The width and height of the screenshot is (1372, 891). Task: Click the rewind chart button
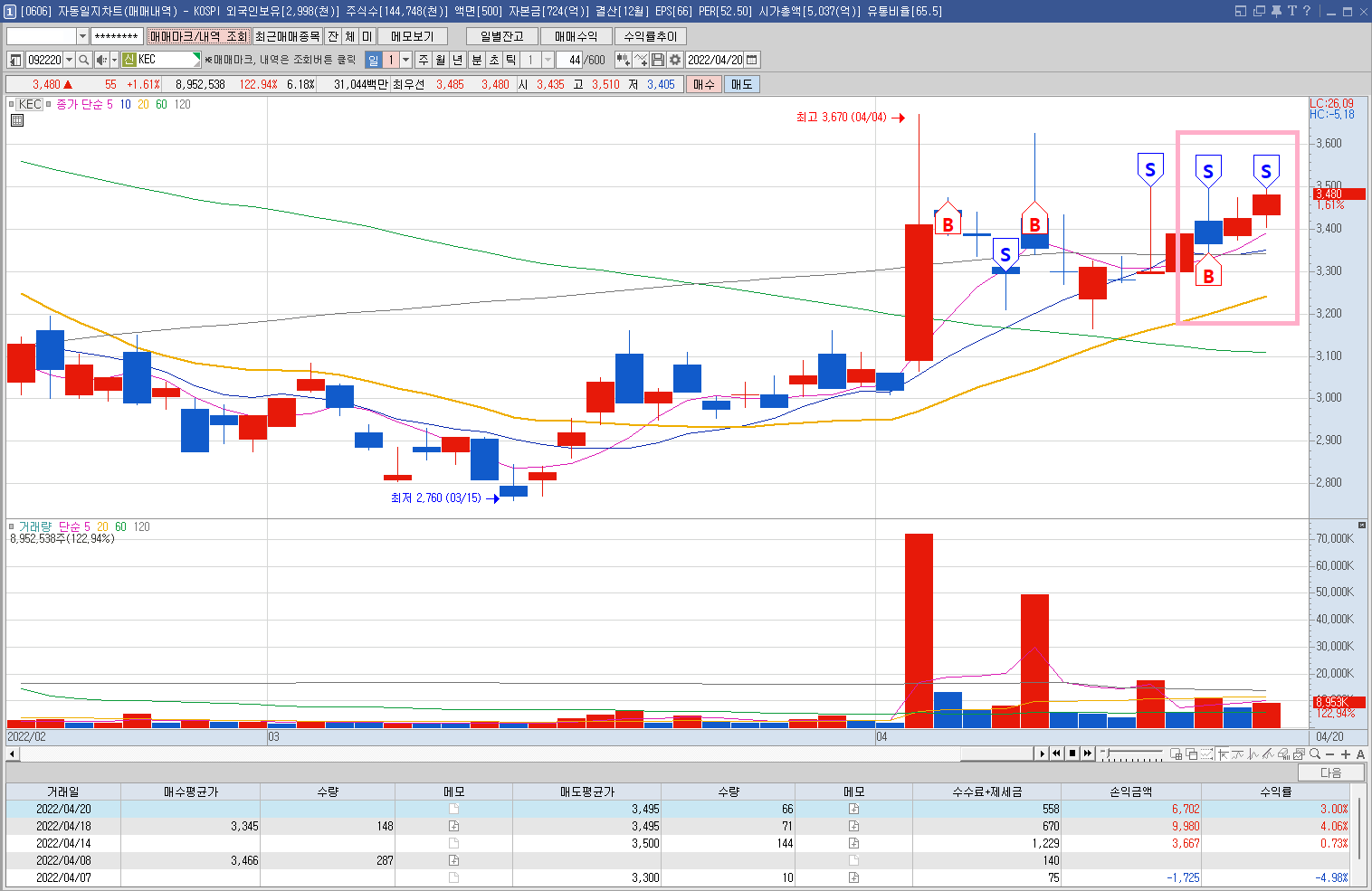1056,754
